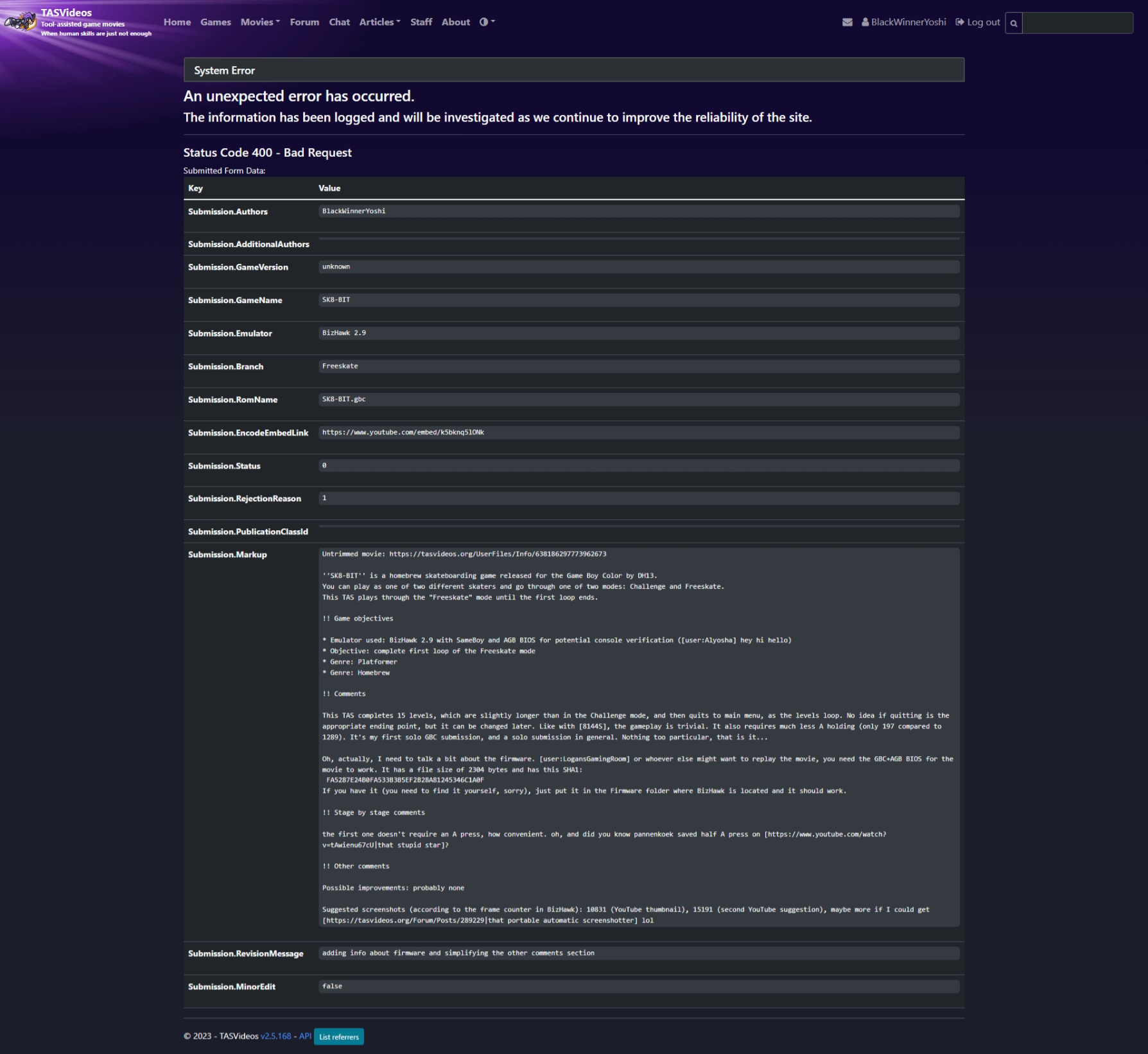Click the YouTube embed URL value

[403, 433]
